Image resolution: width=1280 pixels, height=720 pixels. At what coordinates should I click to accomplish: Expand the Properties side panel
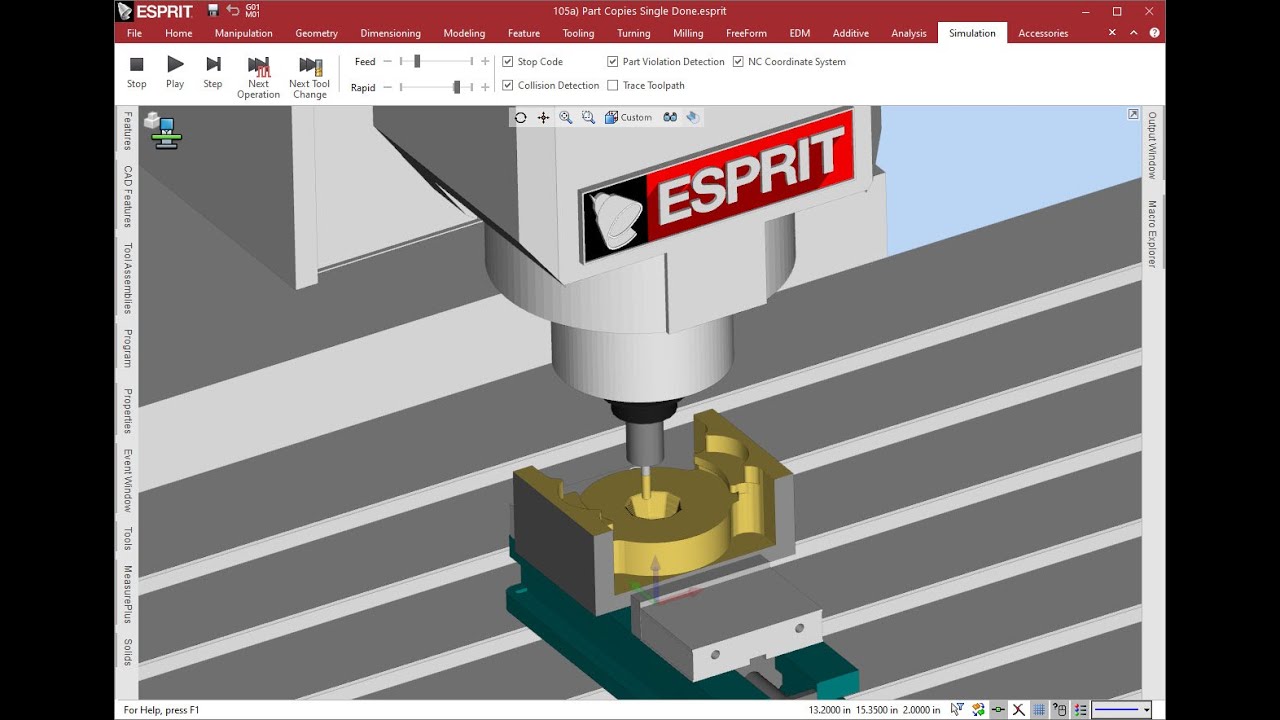click(127, 411)
